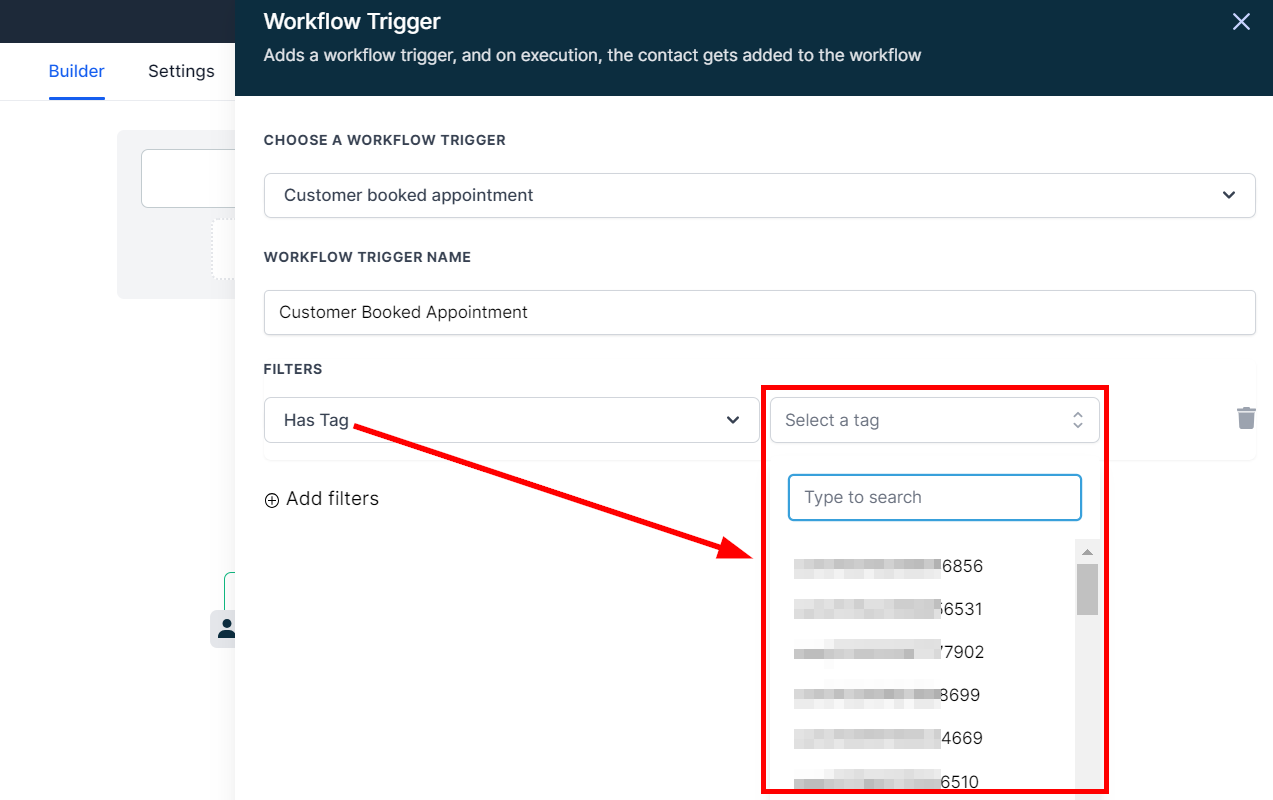Toggle the Select a tag combo box
This screenshot has width=1273, height=800.
pos(934,420)
